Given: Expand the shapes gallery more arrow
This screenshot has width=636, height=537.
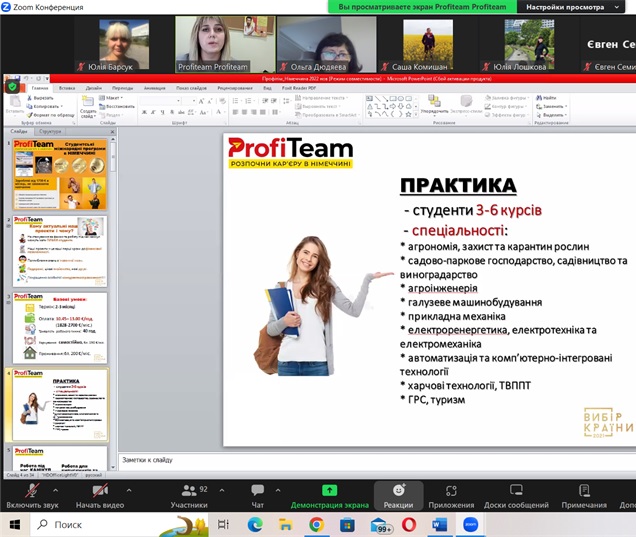Looking at the screenshot, I should coord(416,115).
